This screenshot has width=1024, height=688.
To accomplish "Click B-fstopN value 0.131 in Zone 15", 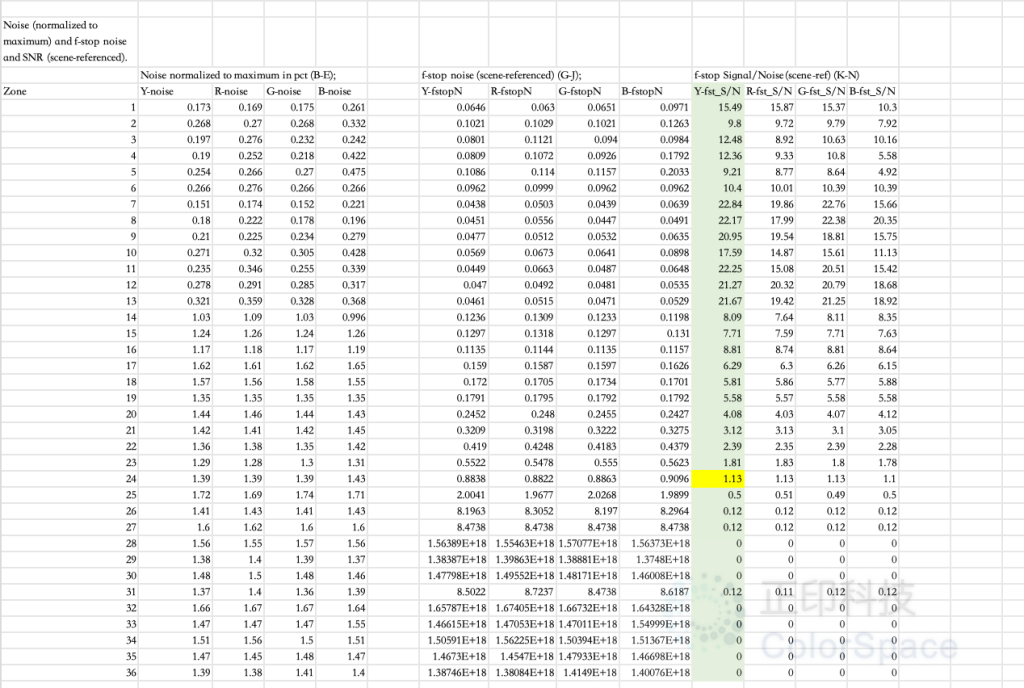I will pos(656,334).
